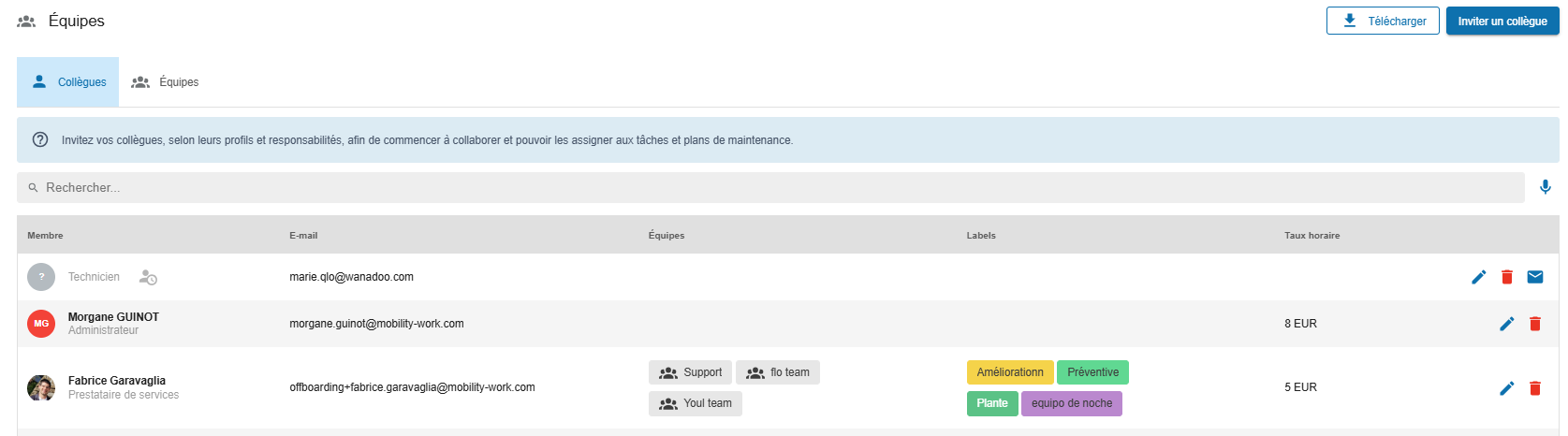Click the help question mark icon
The height and width of the screenshot is (436, 1568).
coord(40,139)
